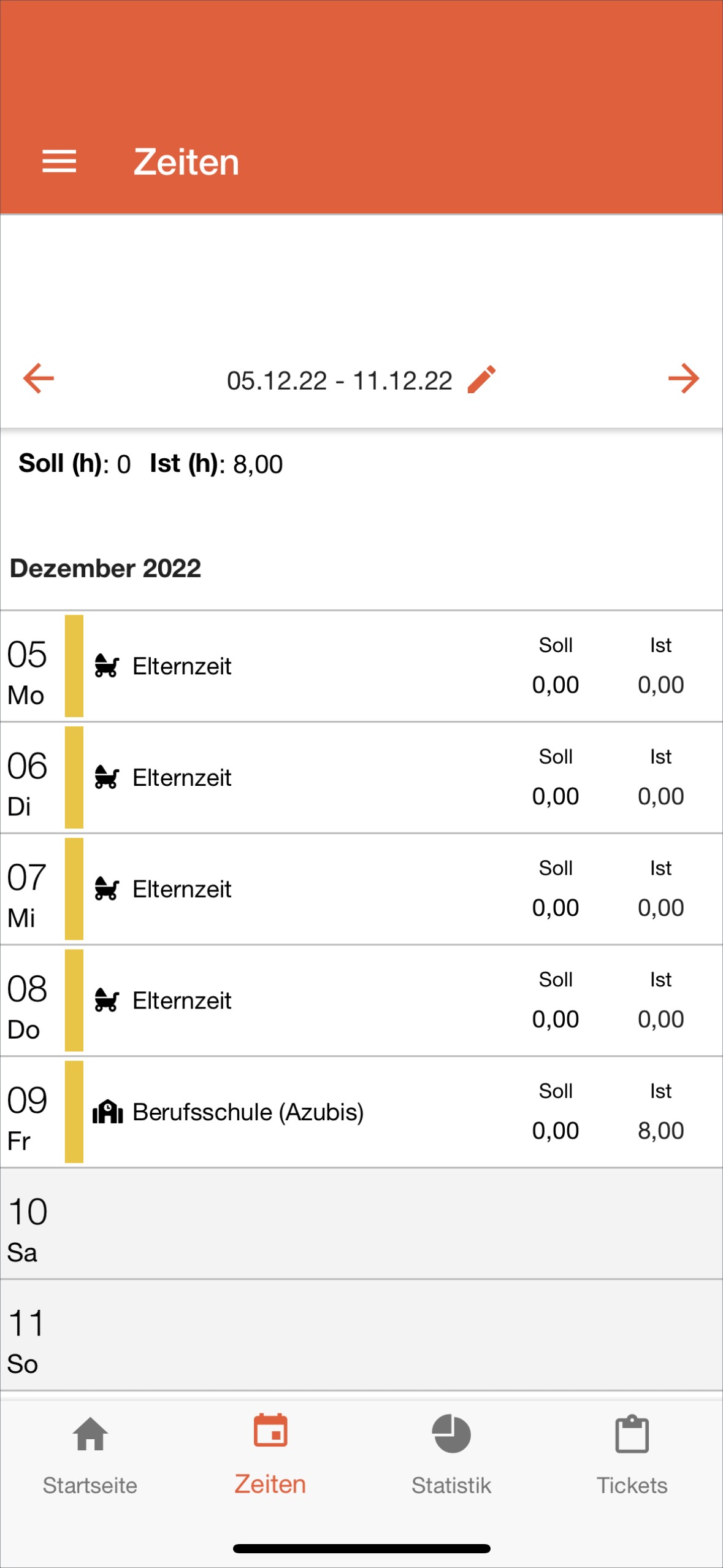Open the hamburger menu
The height and width of the screenshot is (1568, 723).
59,162
